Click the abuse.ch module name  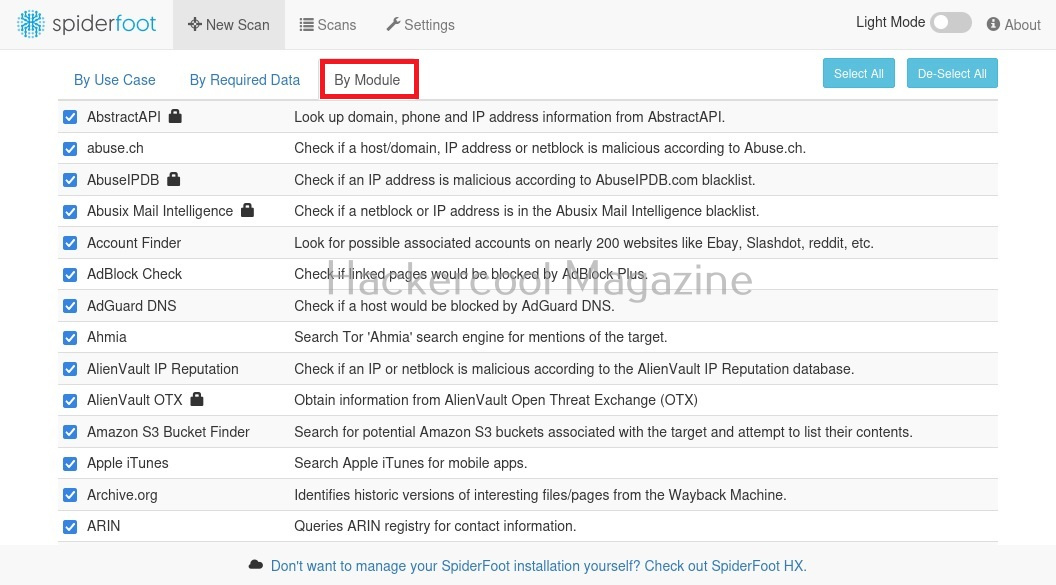click(115, 148)
